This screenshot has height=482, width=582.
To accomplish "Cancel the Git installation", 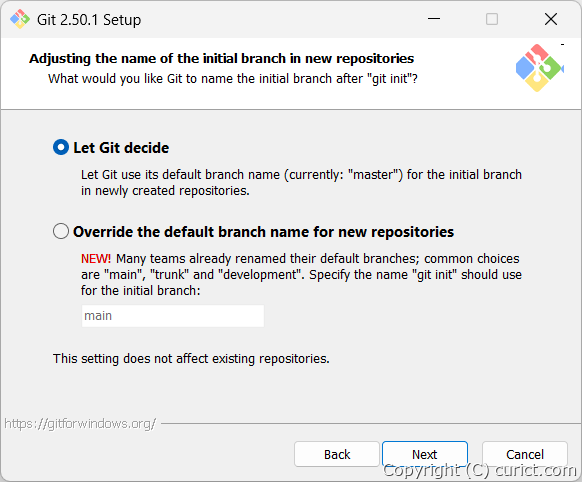I will click(x=524, y=454).
